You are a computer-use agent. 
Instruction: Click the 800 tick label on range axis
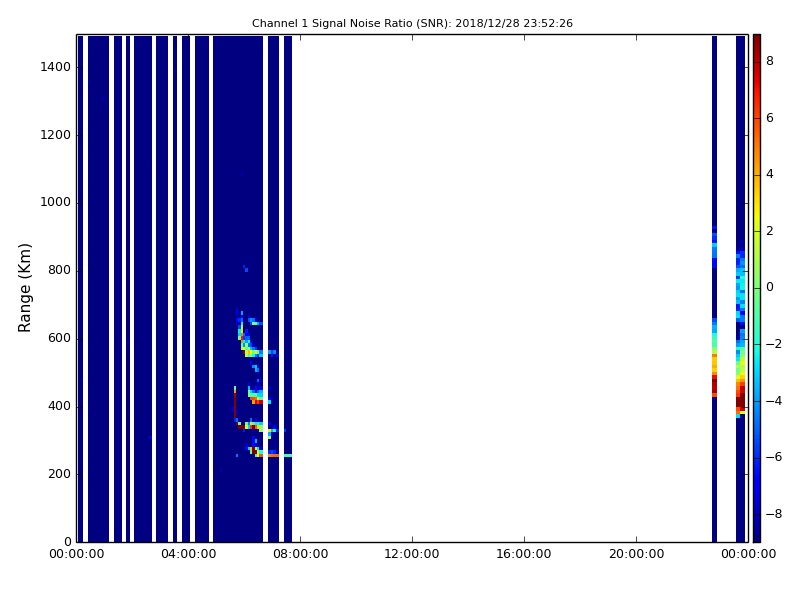pyautogui.click(x=59, y=270)
